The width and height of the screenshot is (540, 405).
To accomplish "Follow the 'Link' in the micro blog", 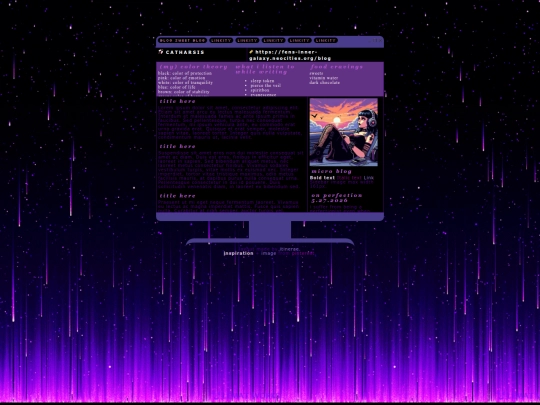I will 368,178.
